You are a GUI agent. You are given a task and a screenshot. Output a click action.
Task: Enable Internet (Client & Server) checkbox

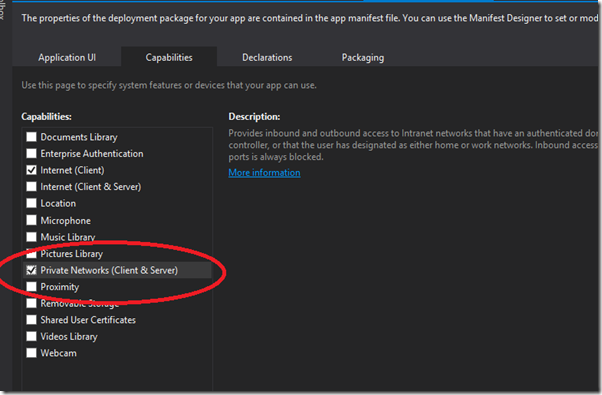pyautogui.click(x=31, y=187)
